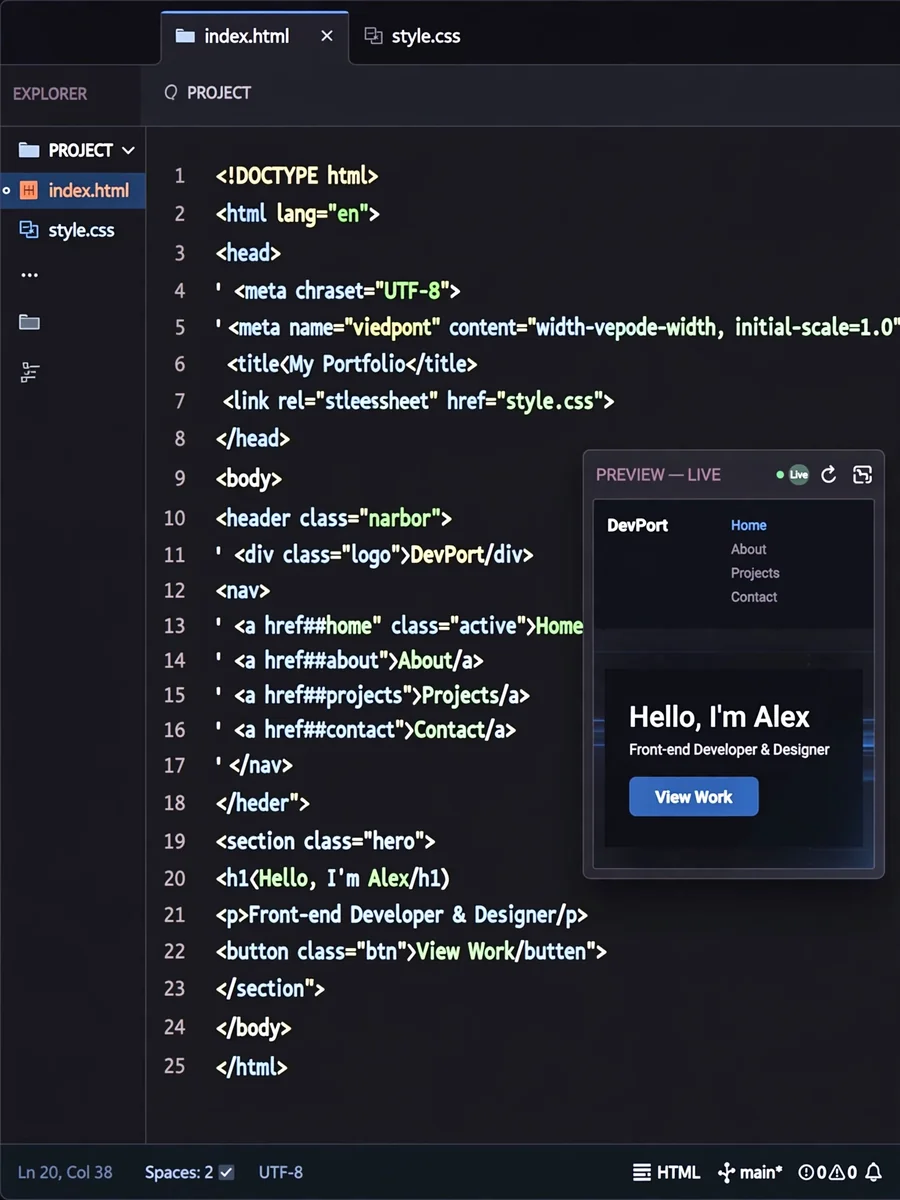Click Ln 20, Col 38 in status bar

(65, 1172)
